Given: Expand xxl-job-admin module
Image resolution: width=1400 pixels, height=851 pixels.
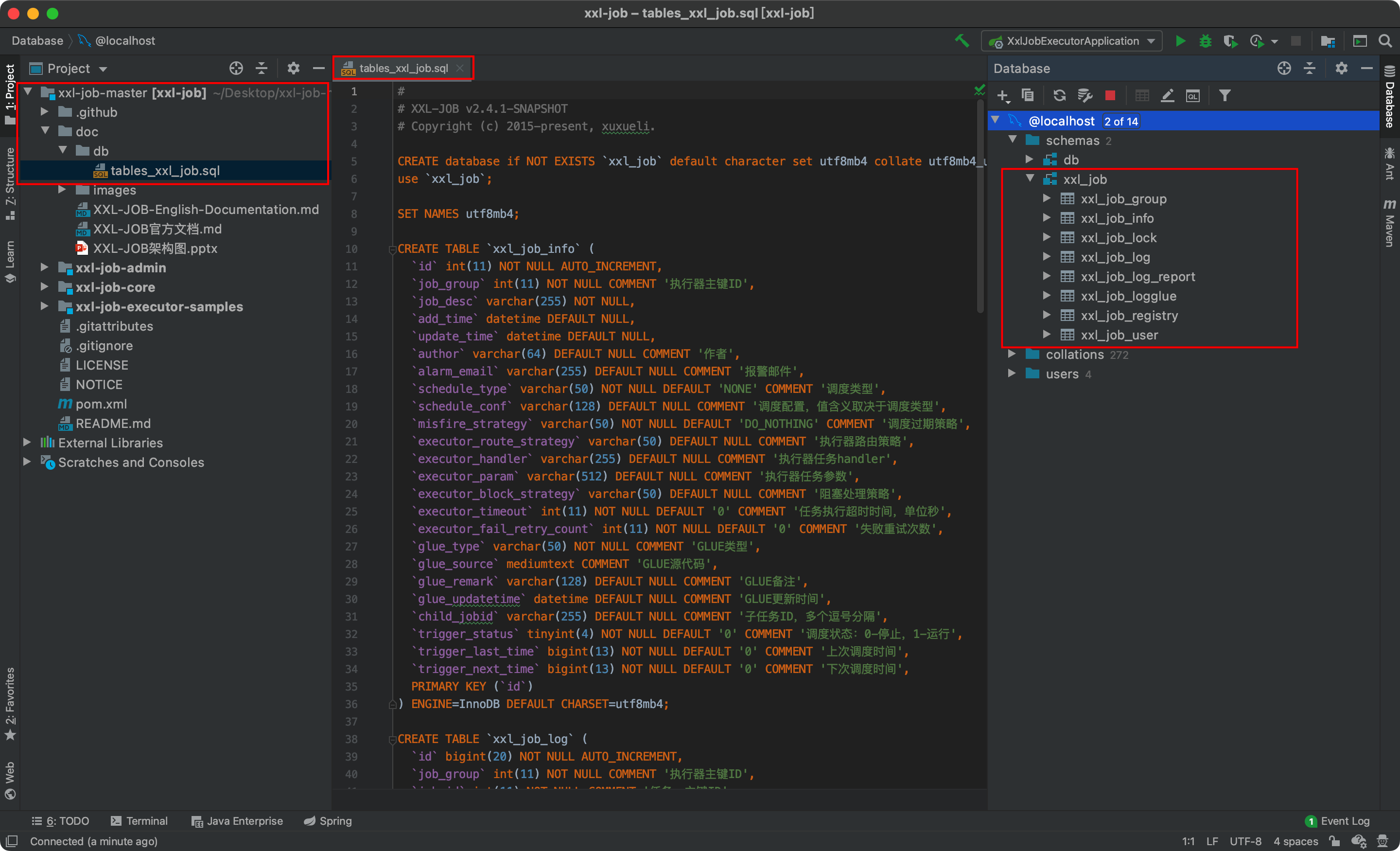Looking at the screenshot, I should pos(44,268).
